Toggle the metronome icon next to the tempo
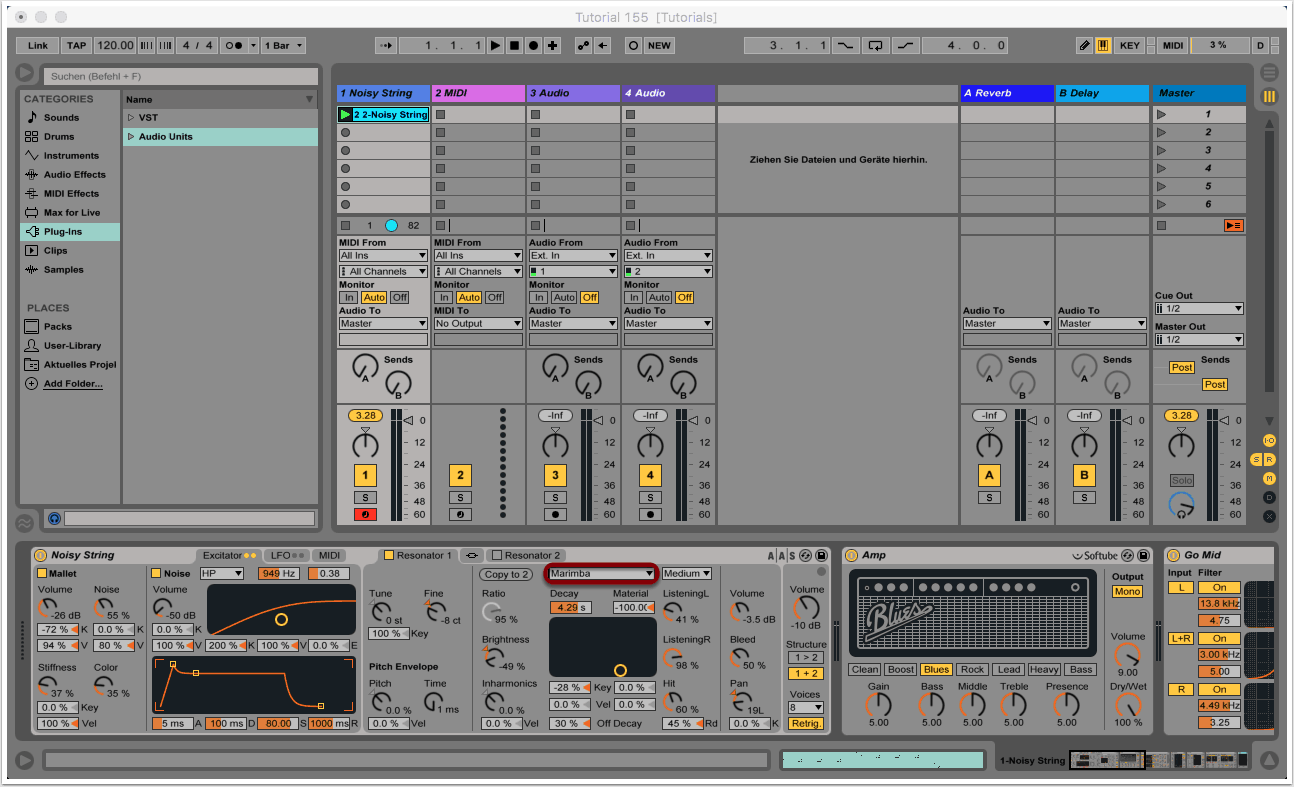 point(233,46)
